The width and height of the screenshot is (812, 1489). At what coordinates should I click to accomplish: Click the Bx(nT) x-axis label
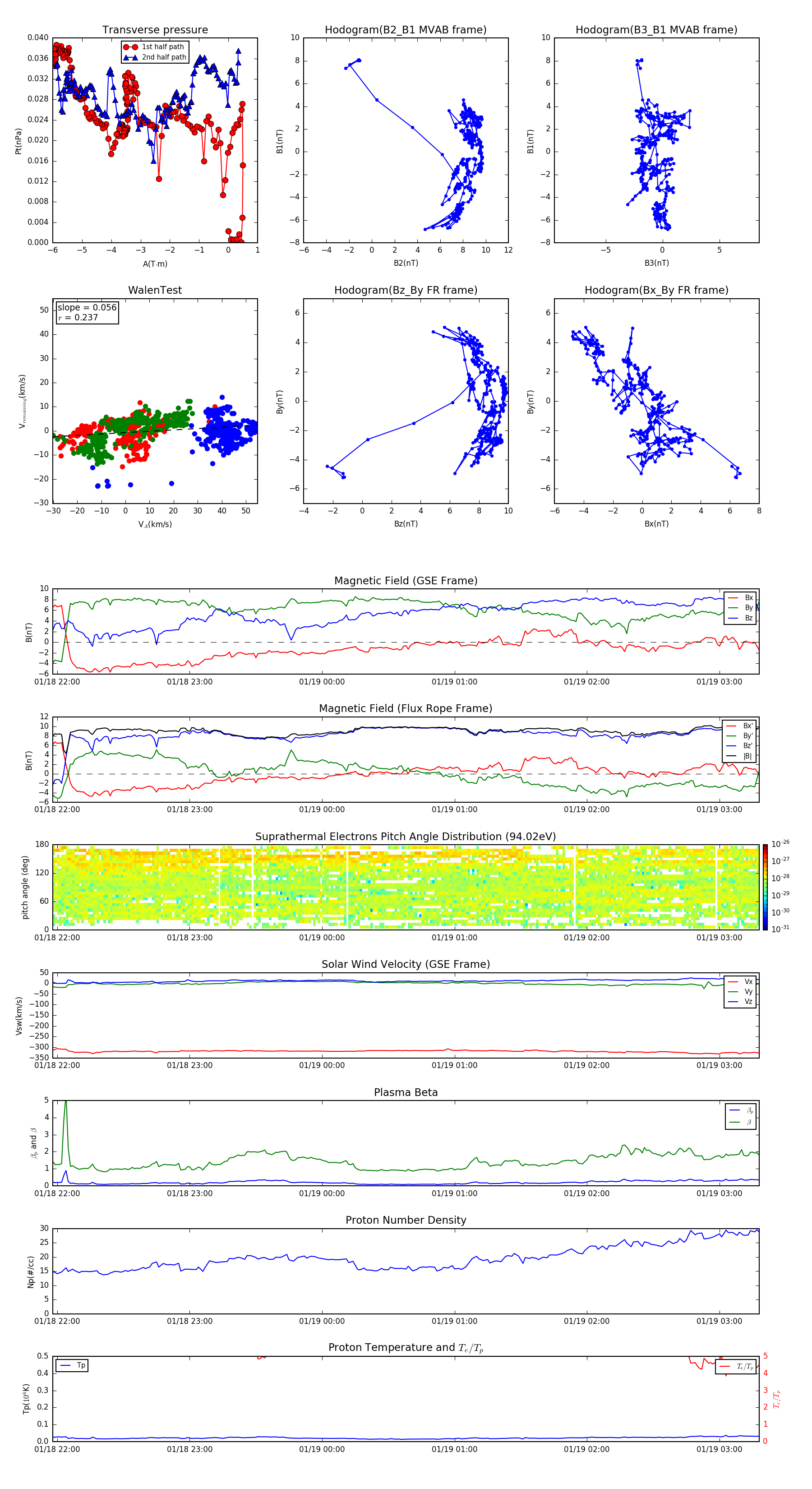tap(656, 524)
